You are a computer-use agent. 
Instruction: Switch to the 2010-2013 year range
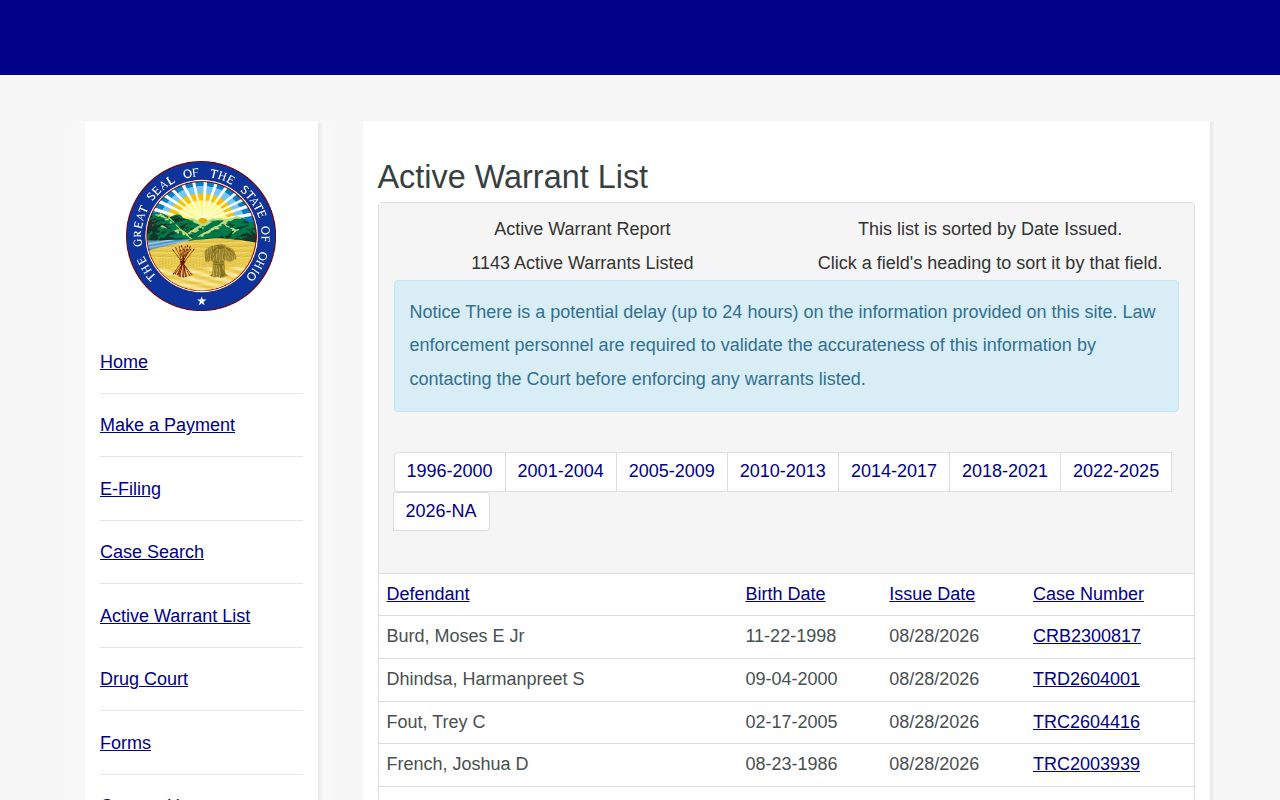point(783,471)
